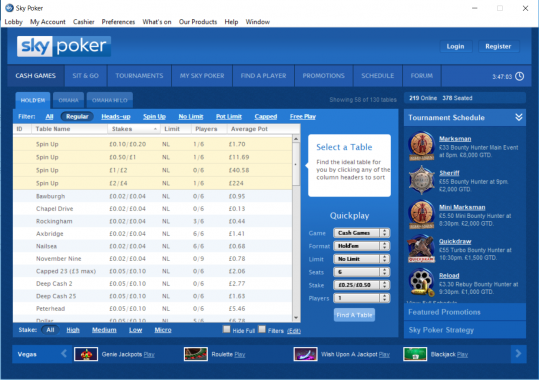
Task: Open the Quickplay Stake dropdown
Action: click(361, 285)
